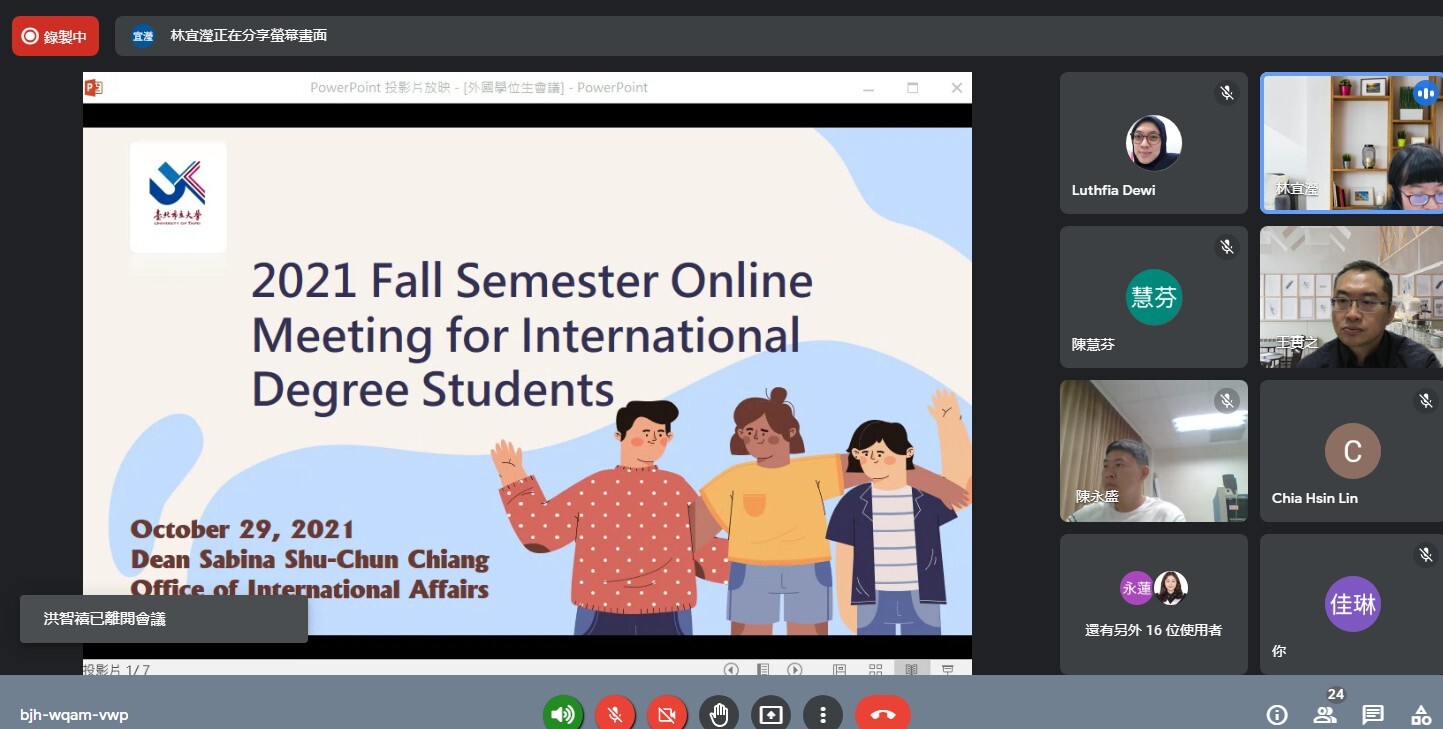Screen dimensions: 1443x729
Task: Switch to Normal view in PowerPoint status bar
Action: [839, 669]
